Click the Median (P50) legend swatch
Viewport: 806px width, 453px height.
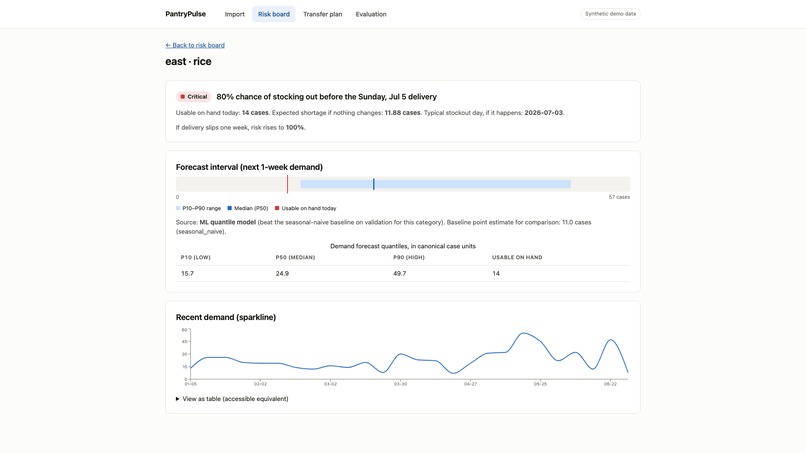coord(229,208)
